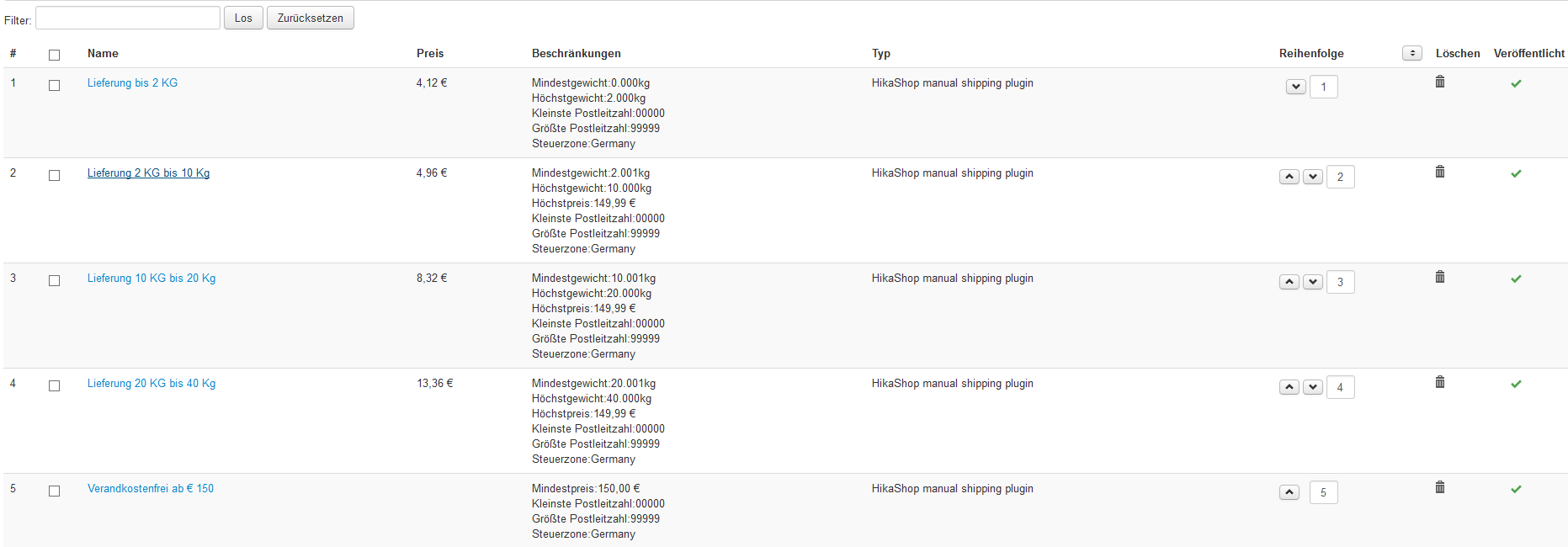Sort the list by Preis header

pyautogui.click(x=429, y=53)
